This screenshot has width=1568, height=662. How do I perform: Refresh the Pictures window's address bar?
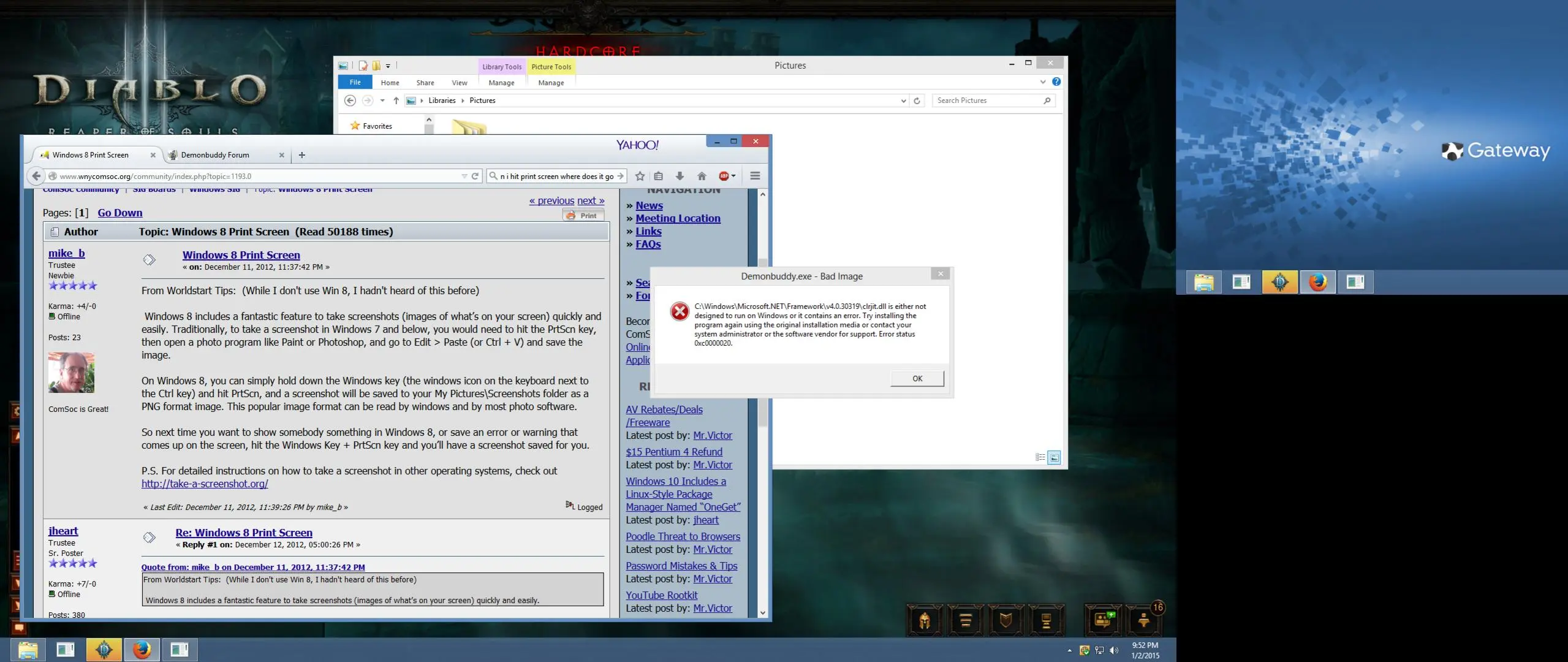917,101
